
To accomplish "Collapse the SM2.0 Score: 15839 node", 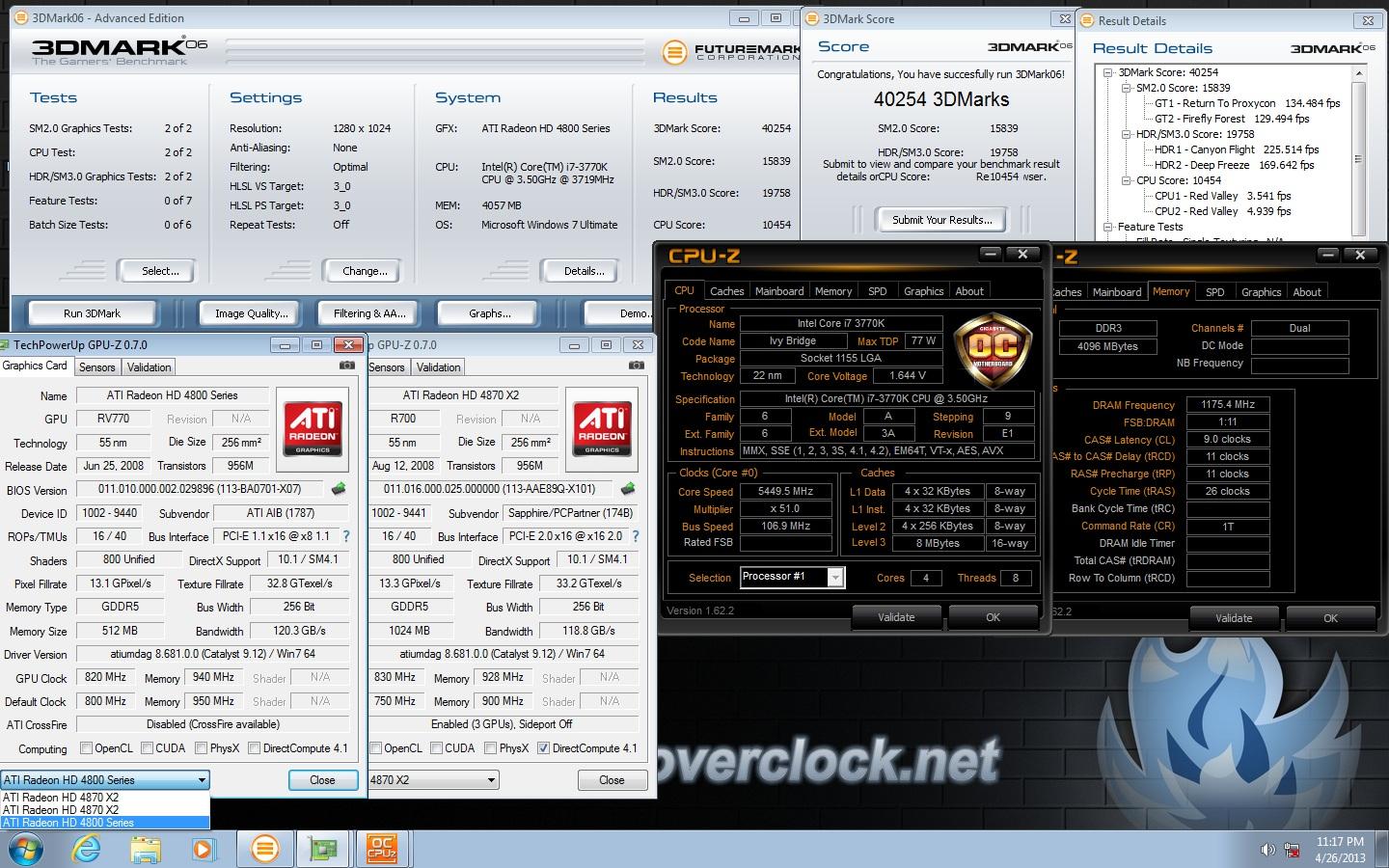I will 1126,88.
